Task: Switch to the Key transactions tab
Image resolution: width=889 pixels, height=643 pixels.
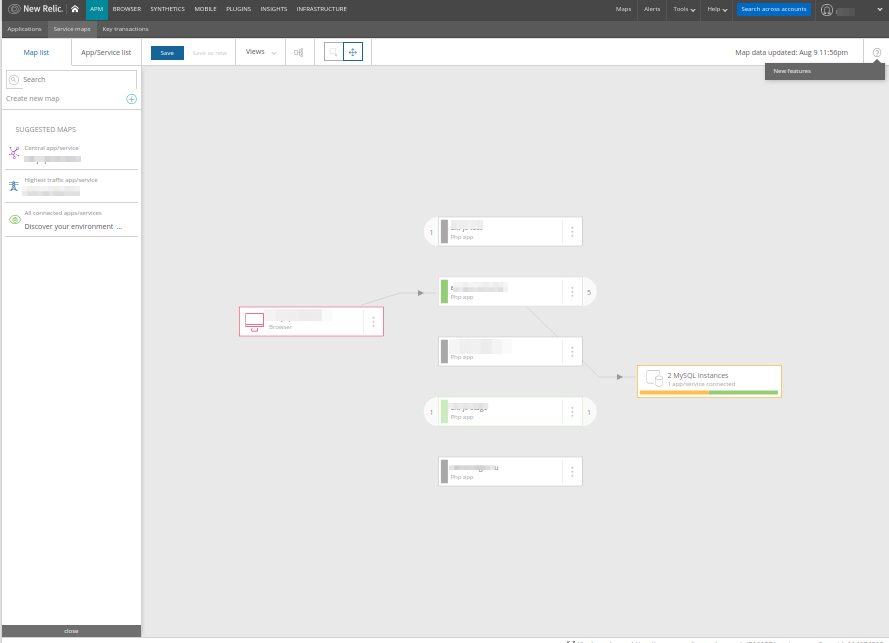Action: tap(125, 29)
